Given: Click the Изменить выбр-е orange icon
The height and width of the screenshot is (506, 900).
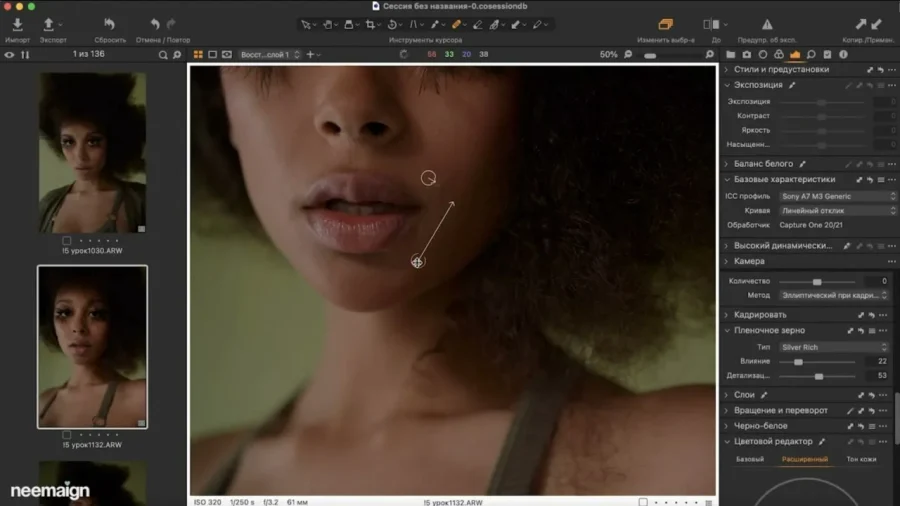Looking at the screenshot, I should [x=665, y=24].
